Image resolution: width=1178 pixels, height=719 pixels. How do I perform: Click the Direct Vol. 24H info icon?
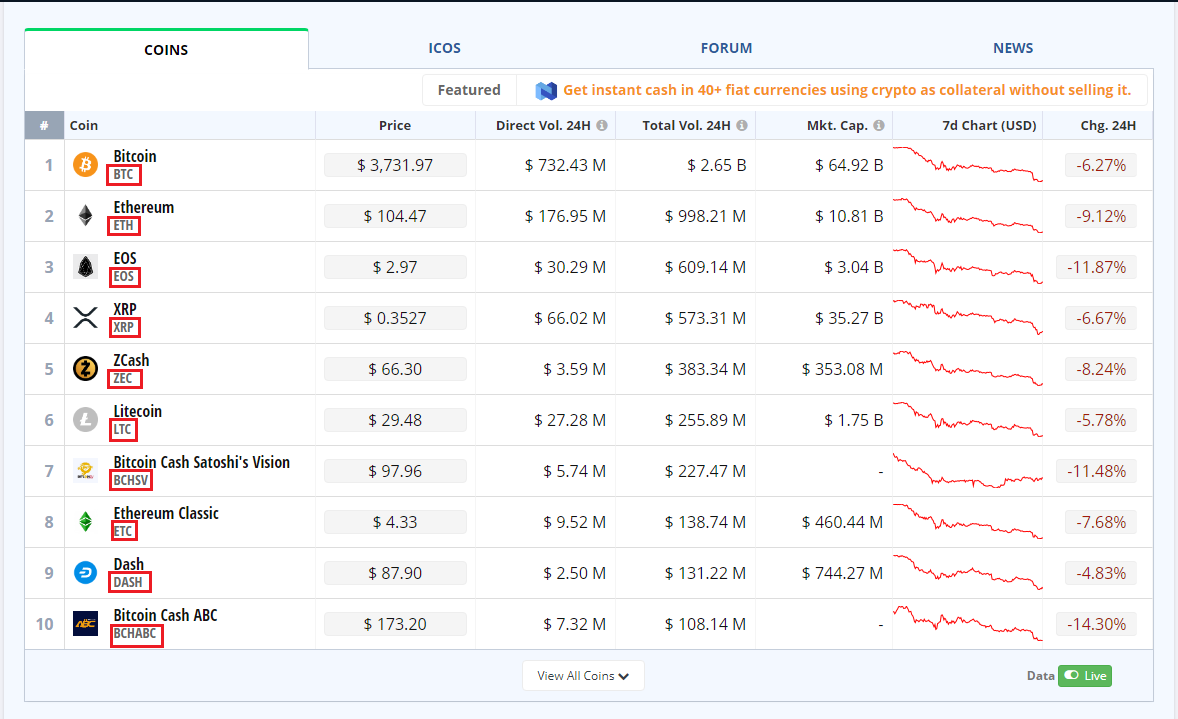point(602,125)
